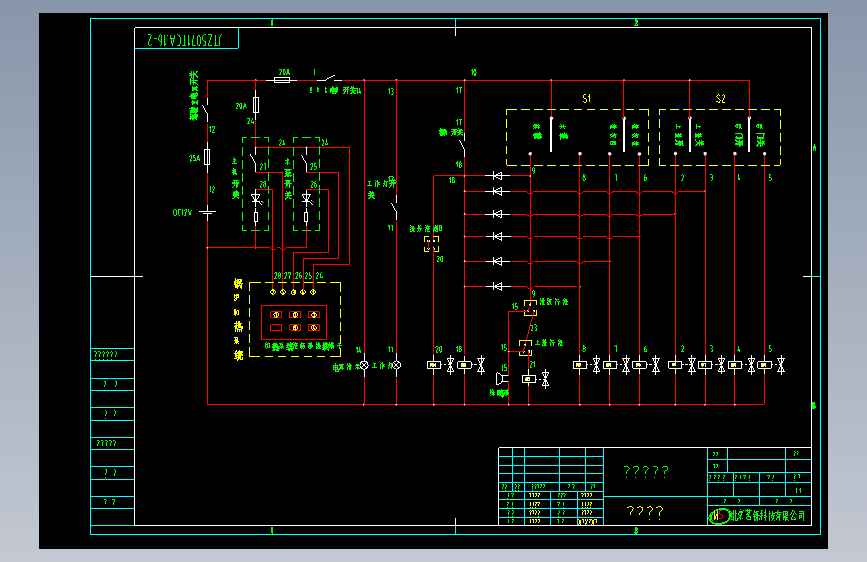
Task: Select the coil on wire 21
Action: point(529,379)
